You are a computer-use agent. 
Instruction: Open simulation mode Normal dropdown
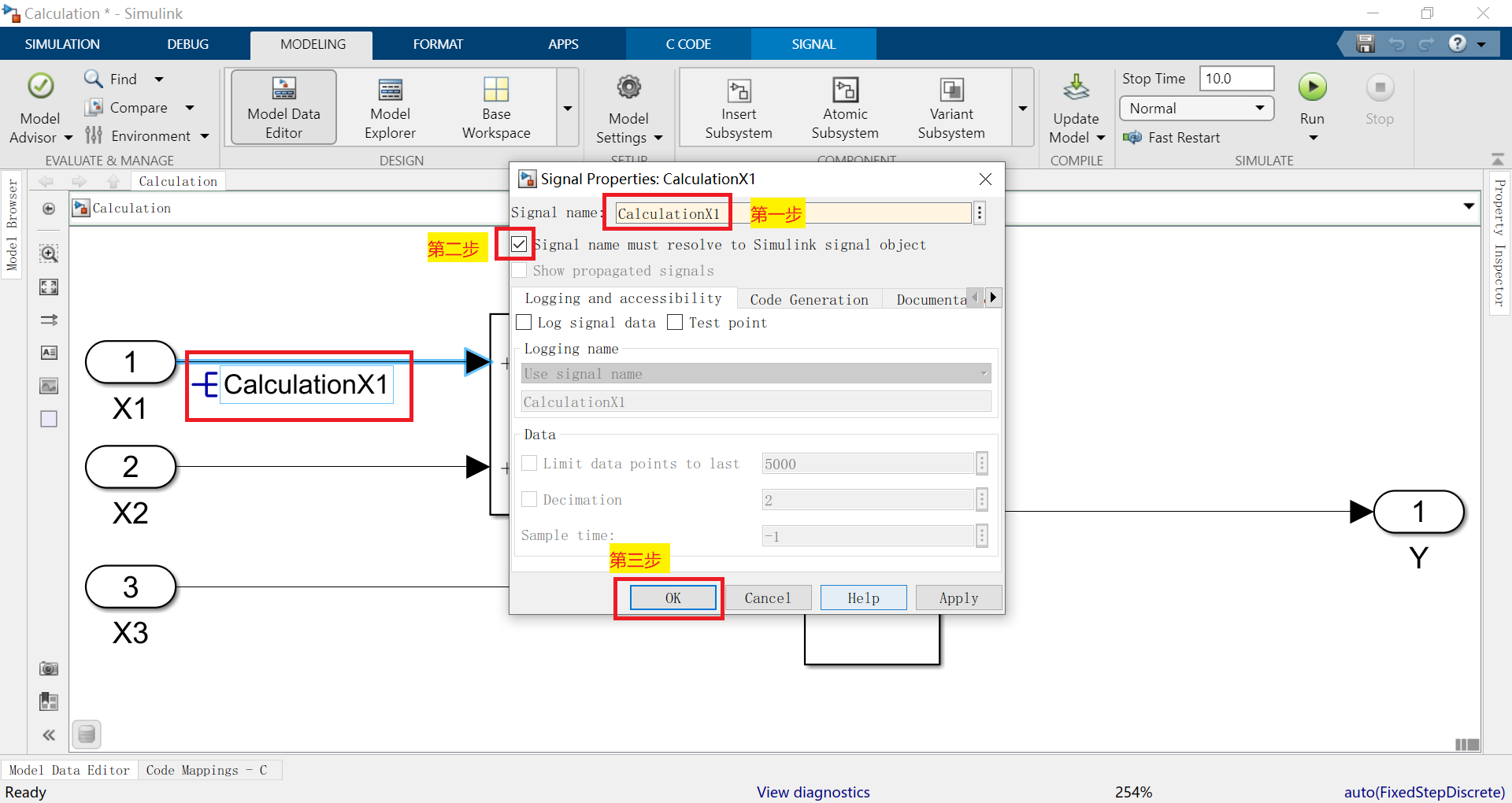1196,109
